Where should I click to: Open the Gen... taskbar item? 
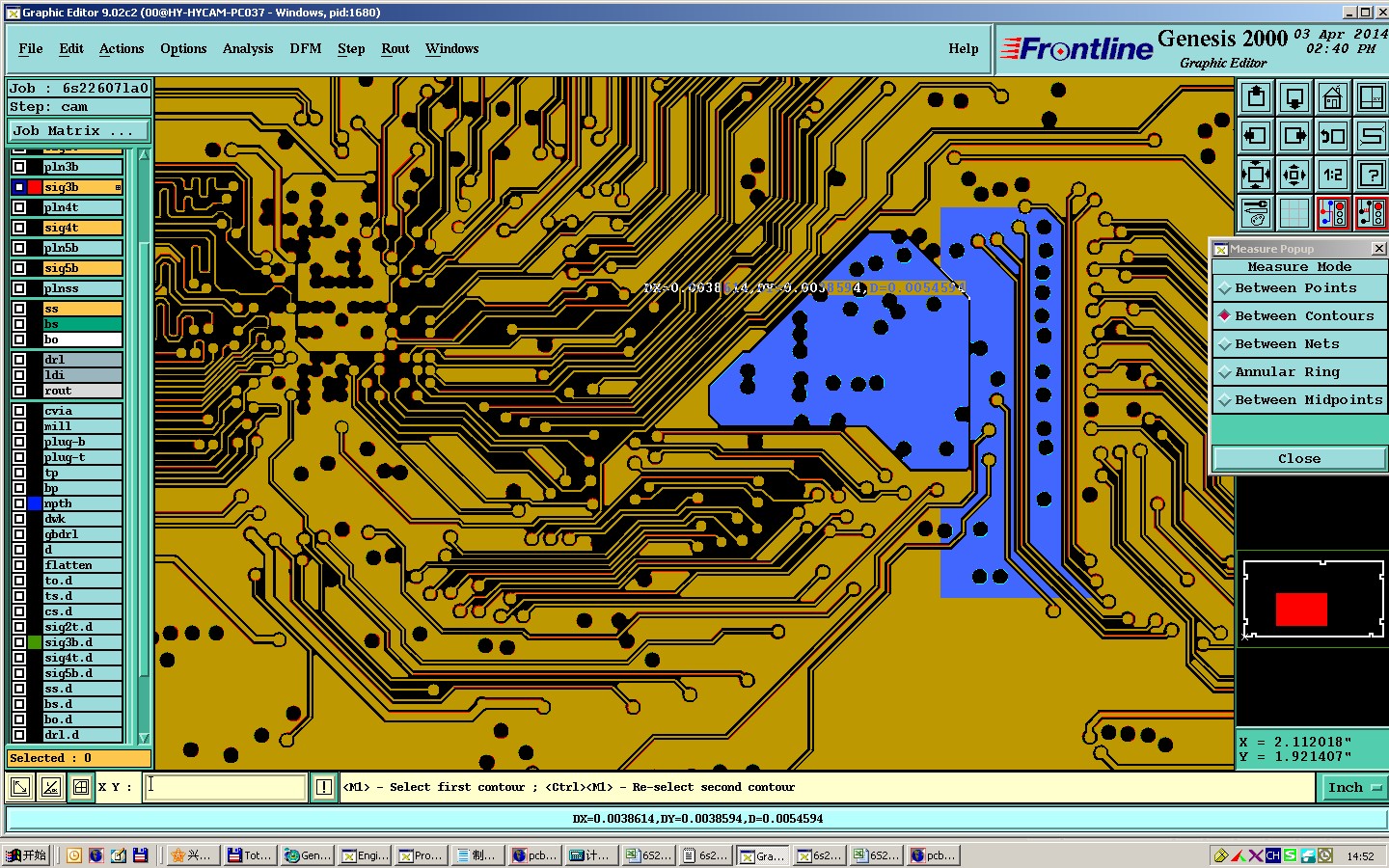(x=309, y=855)
